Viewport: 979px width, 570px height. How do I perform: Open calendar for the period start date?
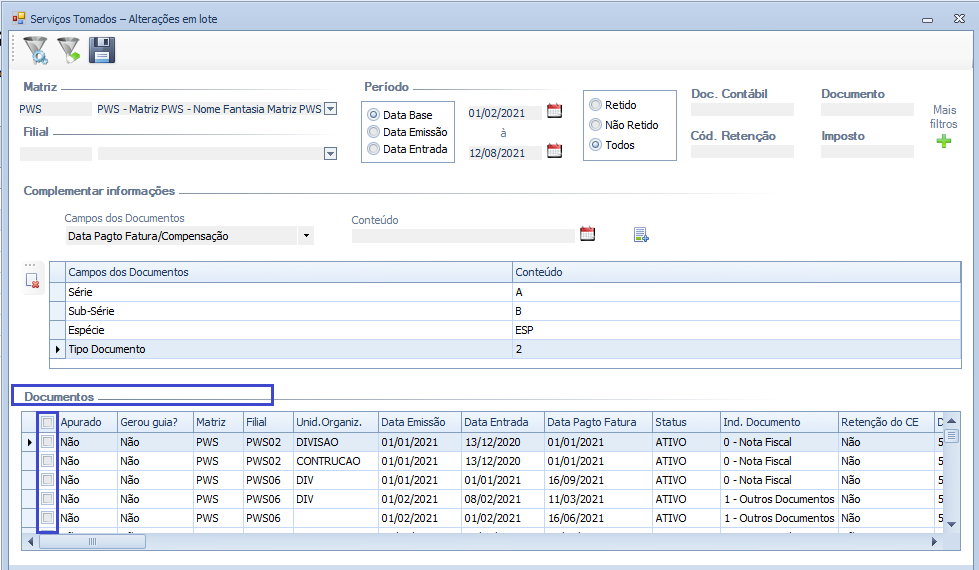pos(554,111)
